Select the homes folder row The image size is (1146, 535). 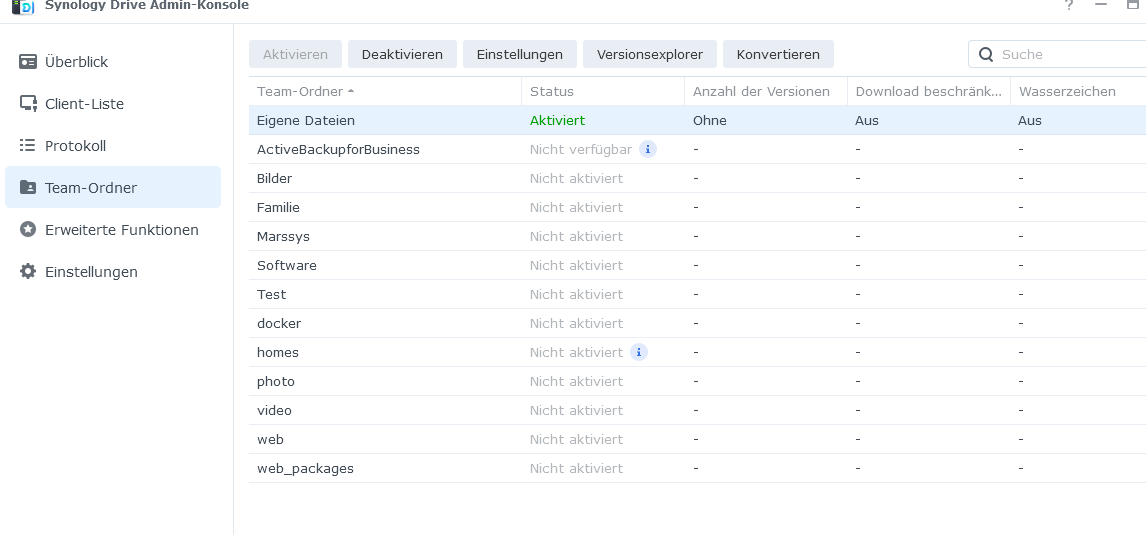click(x=697, y=352)
